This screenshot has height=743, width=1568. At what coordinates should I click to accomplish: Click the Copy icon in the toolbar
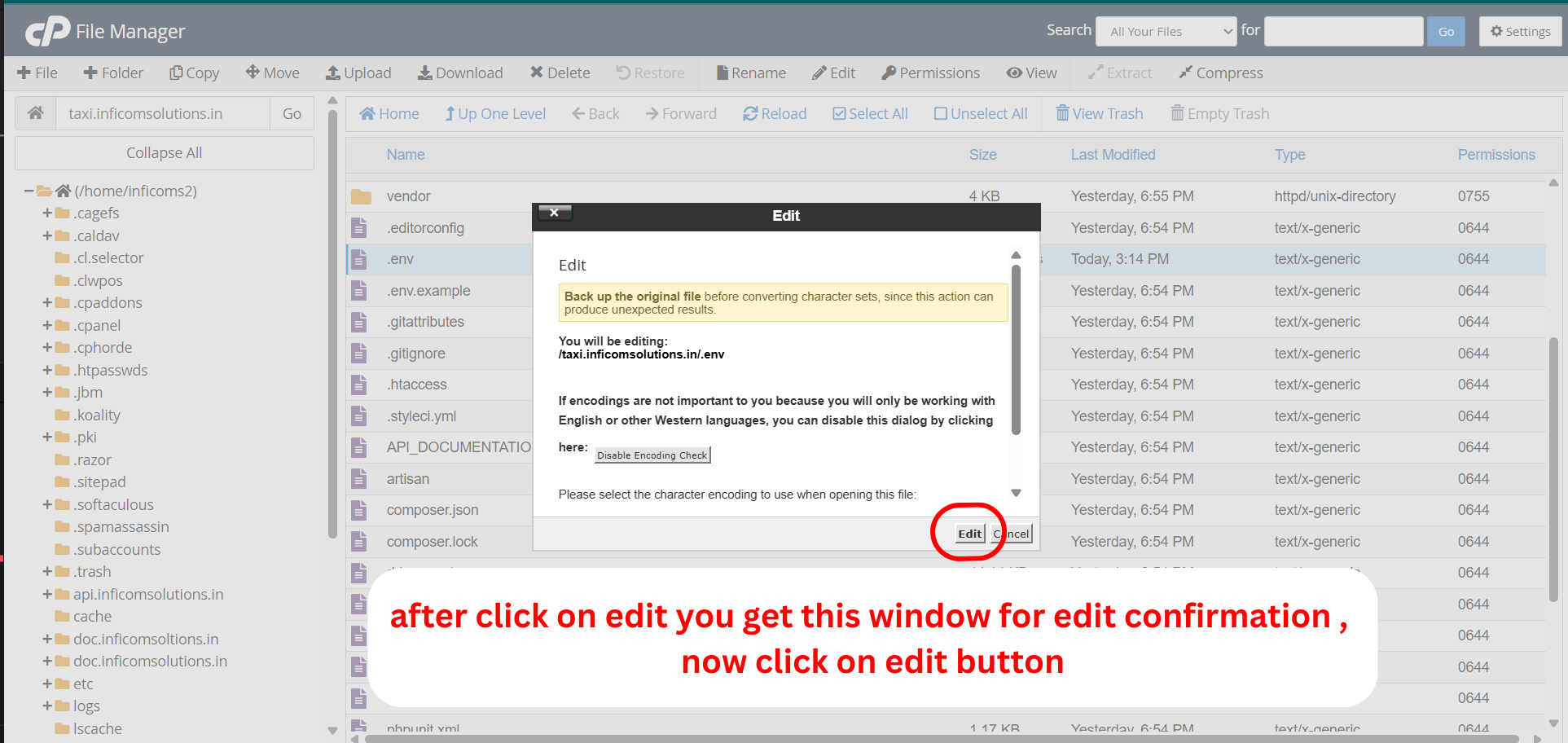194,73
